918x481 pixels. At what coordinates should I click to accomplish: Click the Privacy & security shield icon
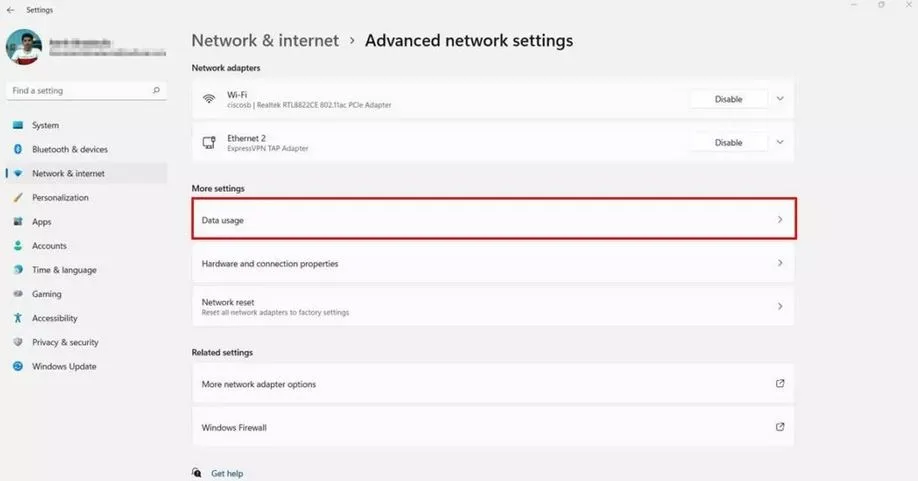[x=18, y=342]
